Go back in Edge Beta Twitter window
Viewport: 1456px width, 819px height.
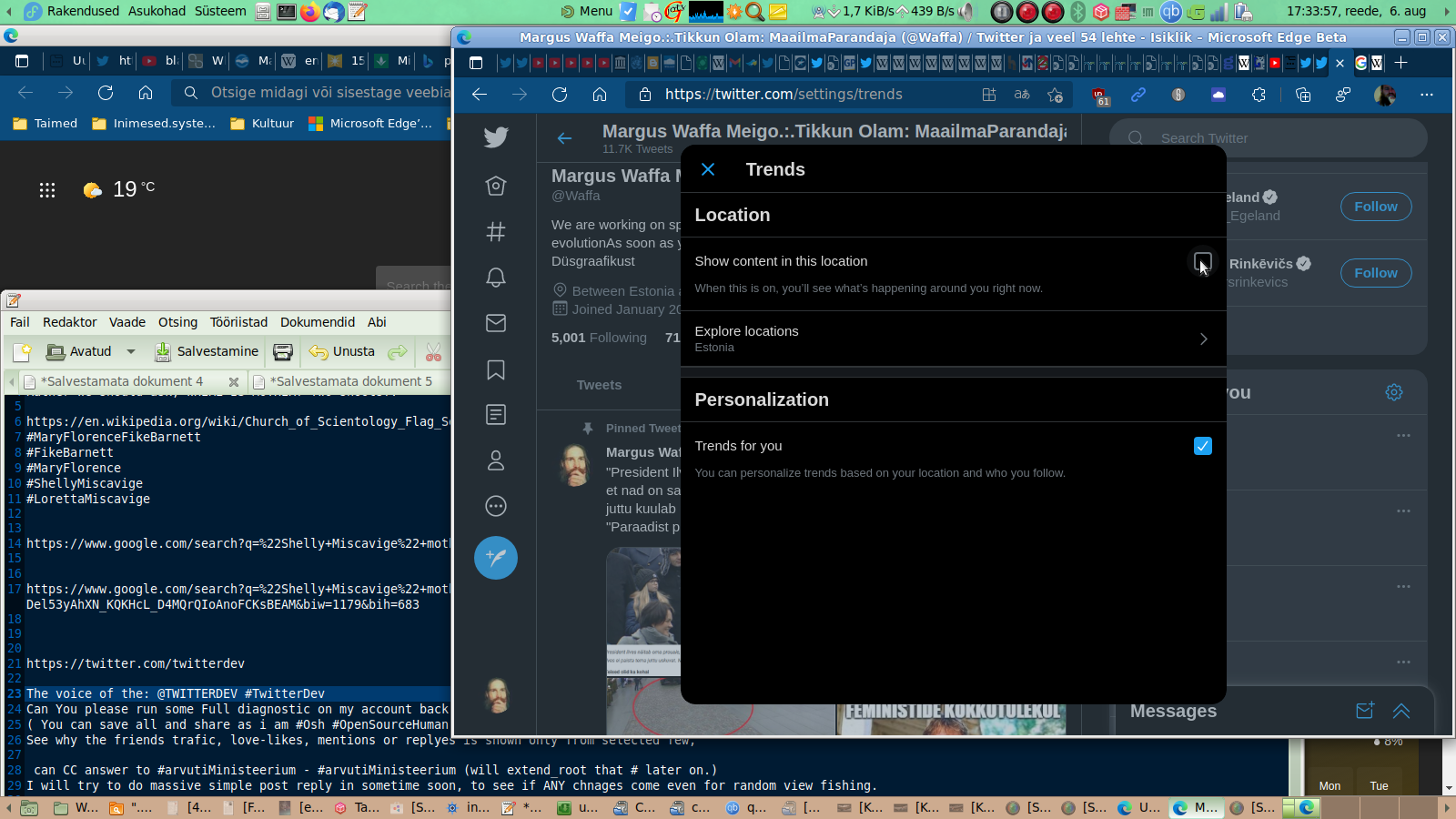pos(480,95)
